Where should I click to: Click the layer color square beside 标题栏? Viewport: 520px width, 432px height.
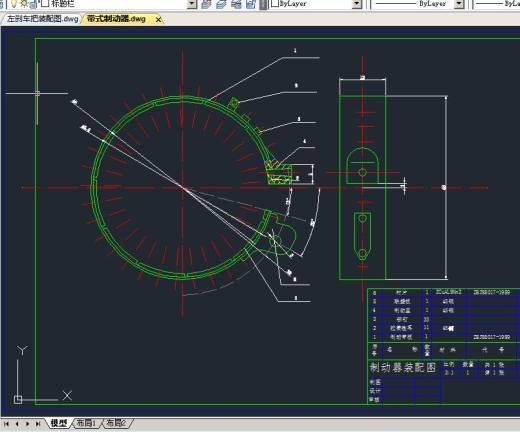click(x=45, y=3)
